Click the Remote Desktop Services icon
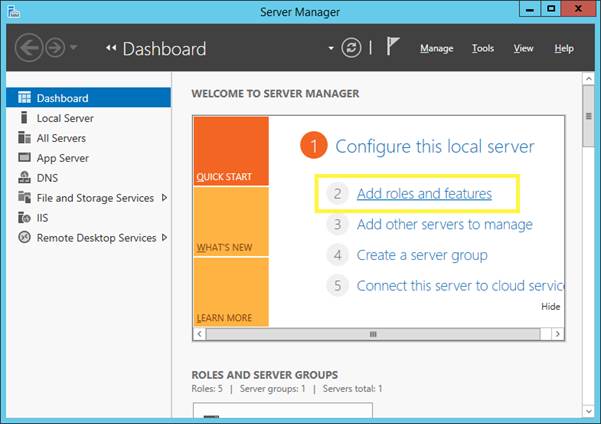601x424 pixels. 24,237
